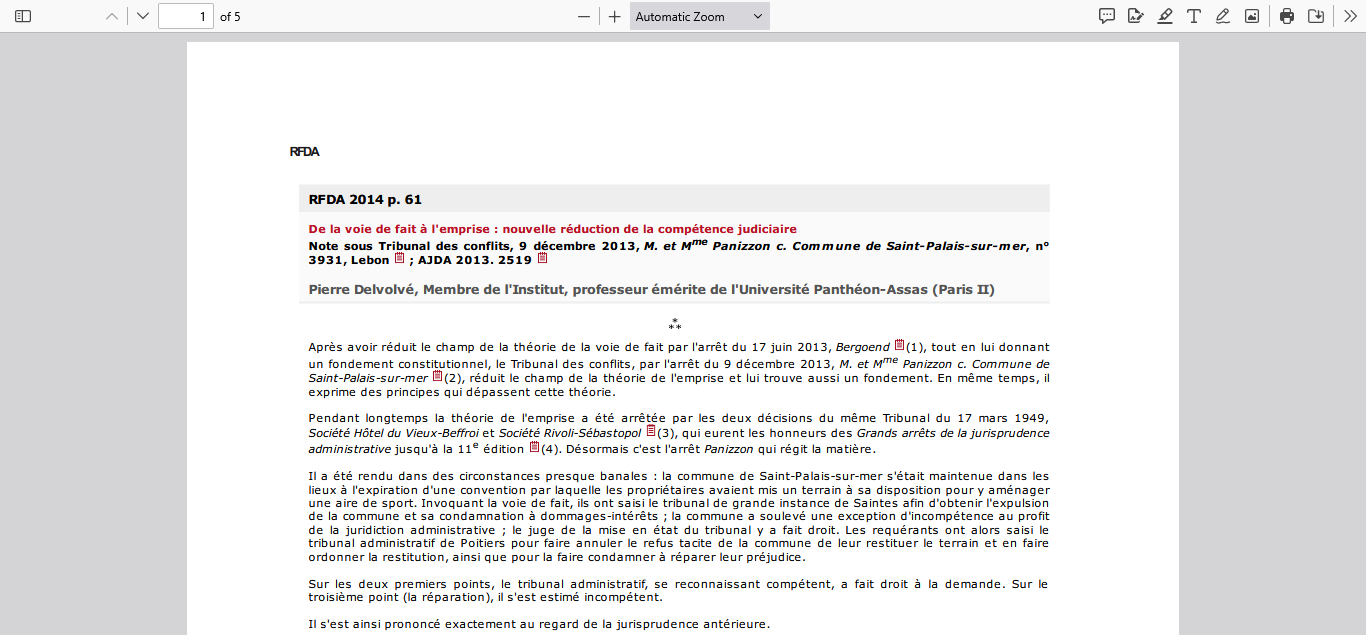Click the 'of 5' page count label
The width and height of the screenshot is (1366, 635).
coord(230,16)
